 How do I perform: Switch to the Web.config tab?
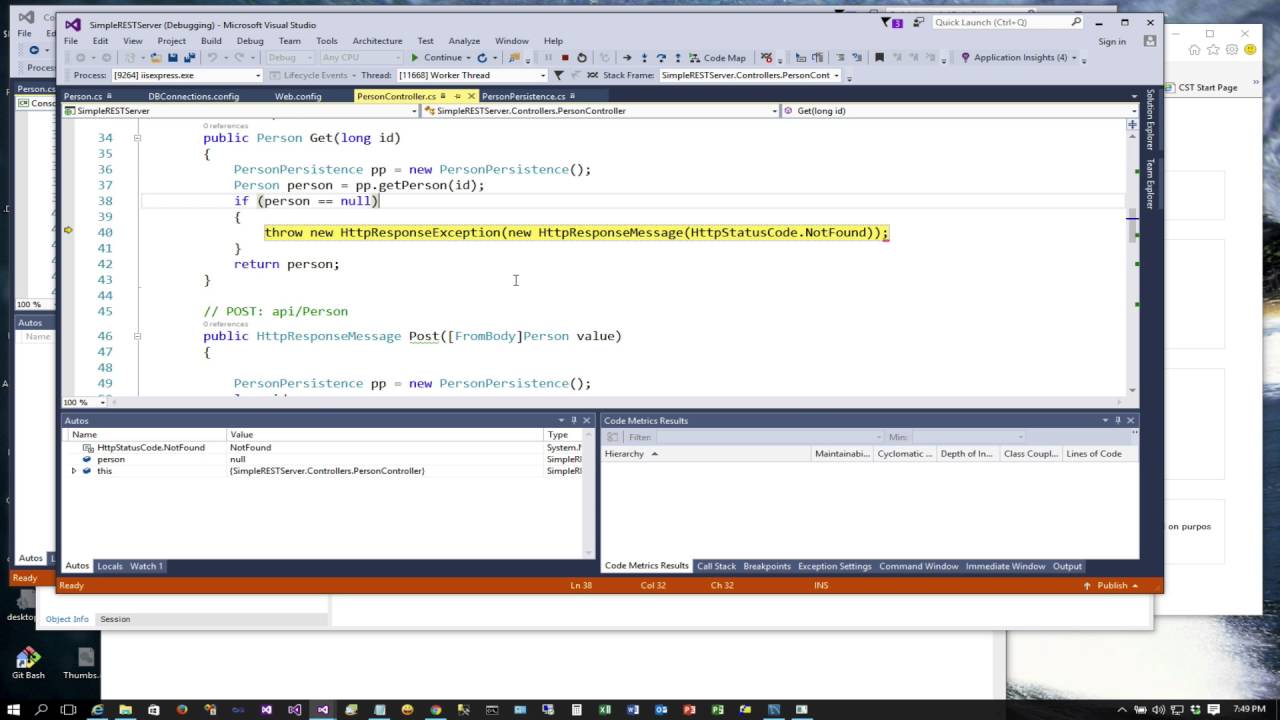298,96
